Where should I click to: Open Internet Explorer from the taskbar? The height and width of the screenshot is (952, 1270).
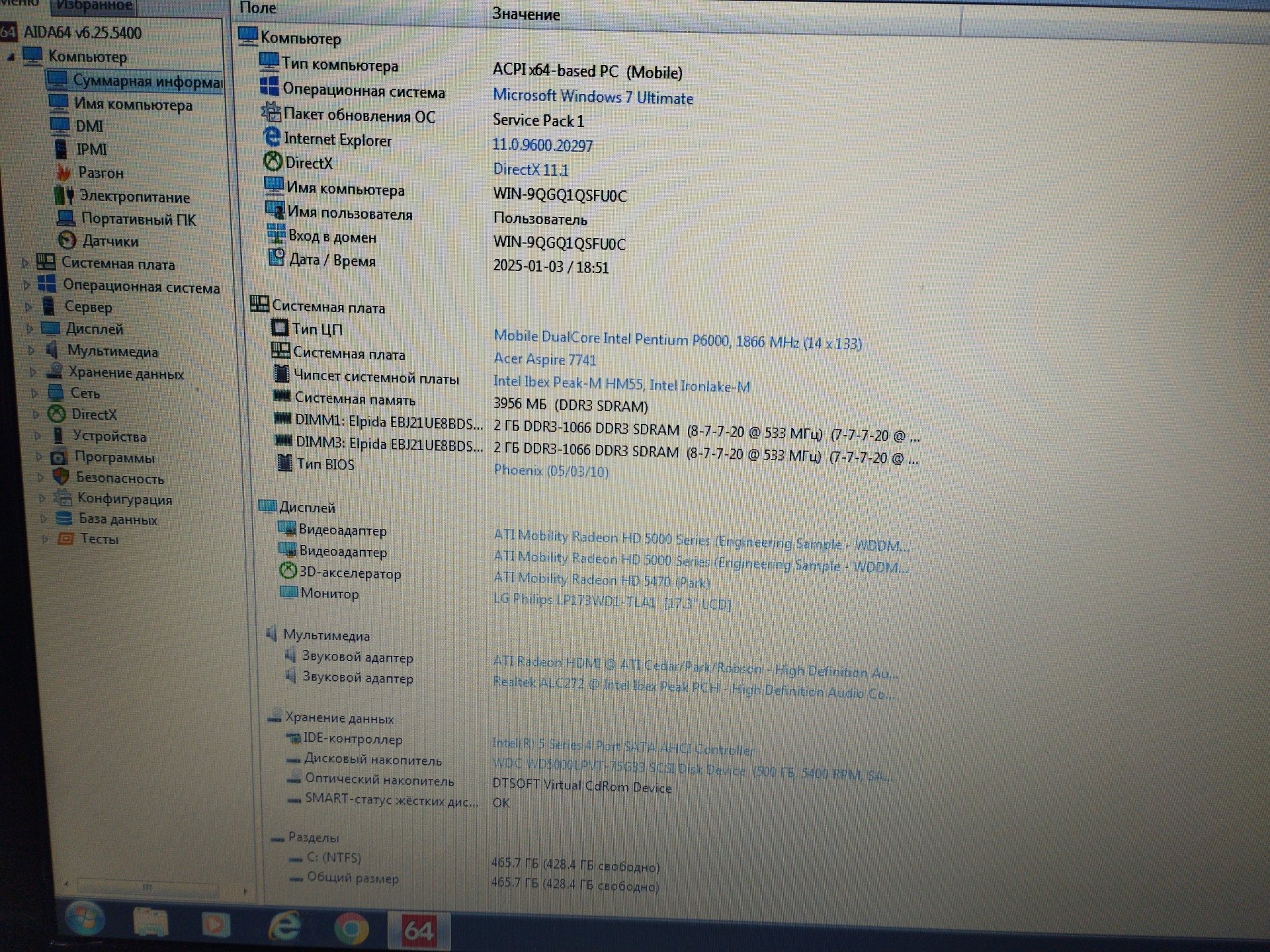pyautogui.click(x=284, y=927)
